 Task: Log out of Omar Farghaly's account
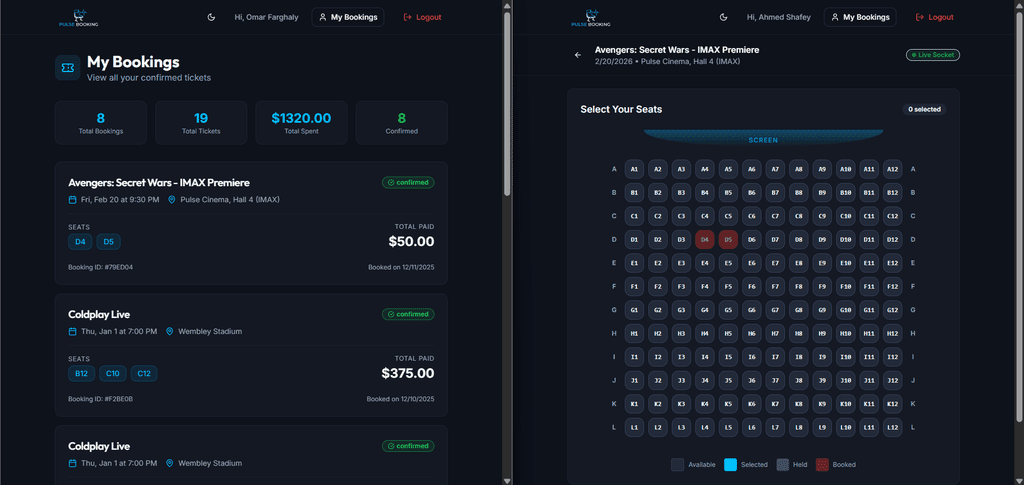[423, 17]
